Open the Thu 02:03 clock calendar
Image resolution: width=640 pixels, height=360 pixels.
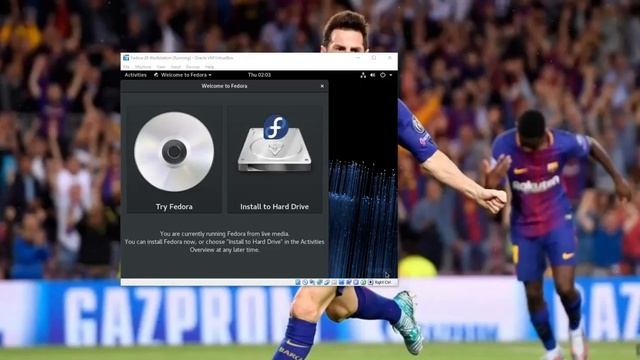pos(259,75)
